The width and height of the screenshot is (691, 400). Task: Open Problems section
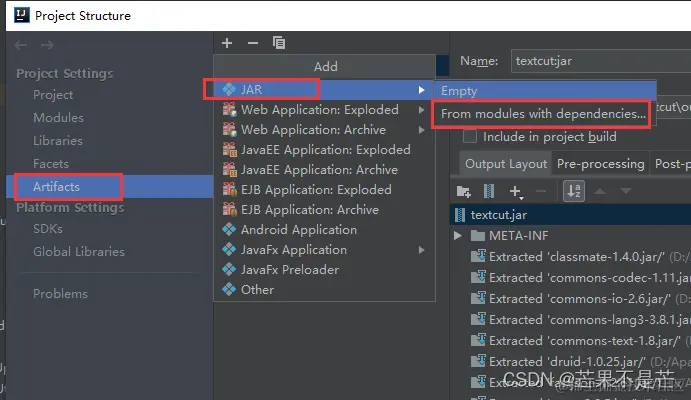[x=60, y=294]
